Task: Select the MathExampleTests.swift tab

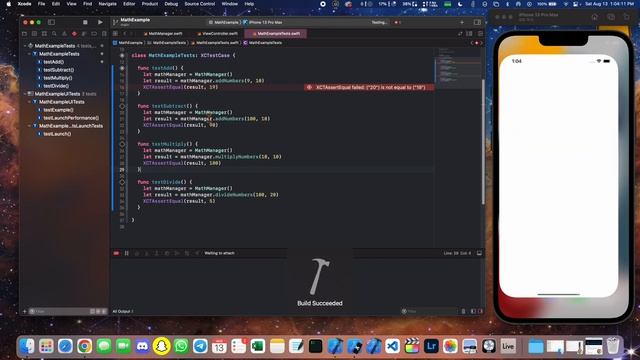Action: pos(276,33)
